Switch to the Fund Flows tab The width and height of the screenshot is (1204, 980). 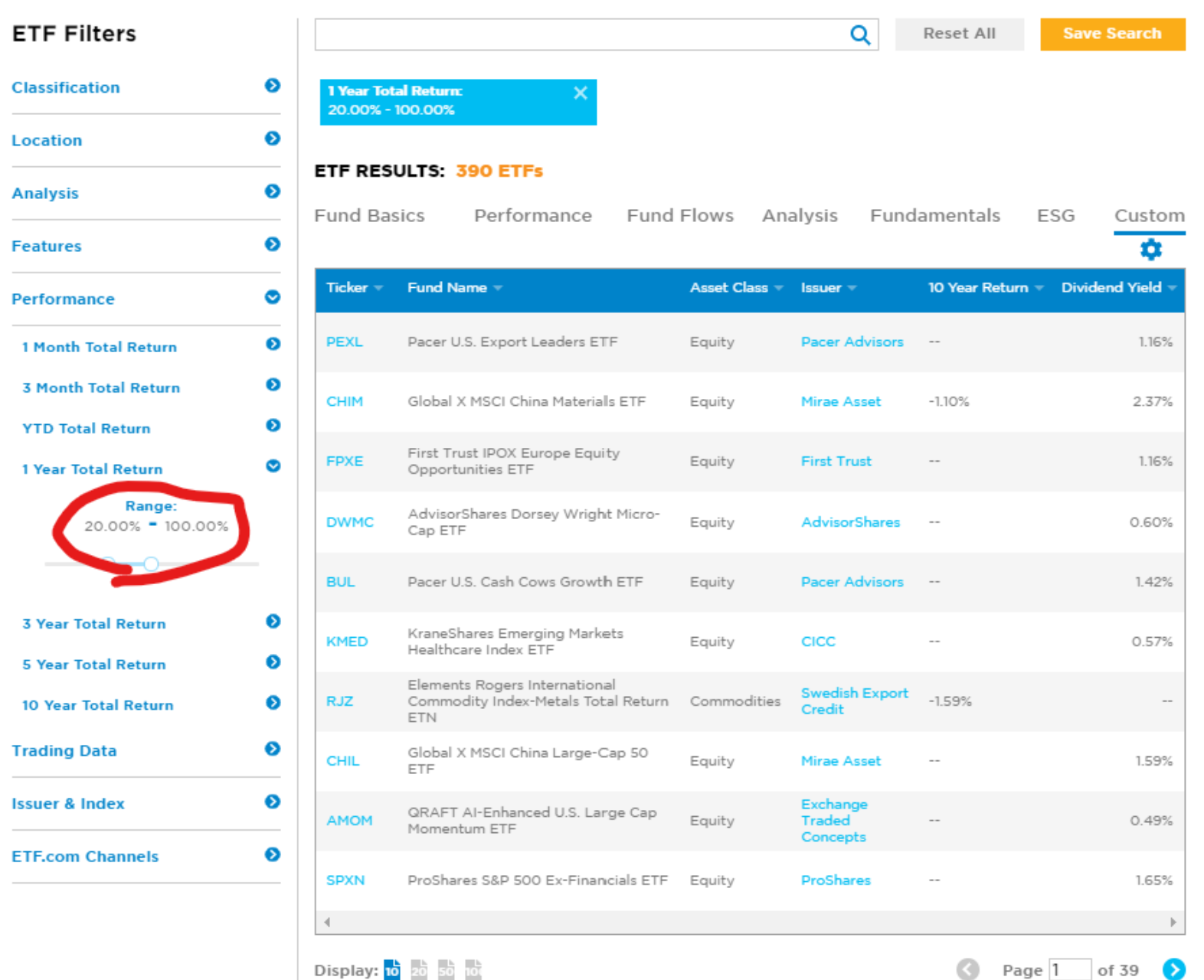680,216
